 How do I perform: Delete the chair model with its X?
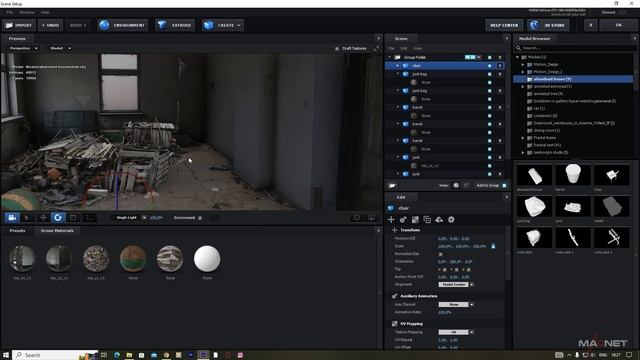(x=500, y=66)
